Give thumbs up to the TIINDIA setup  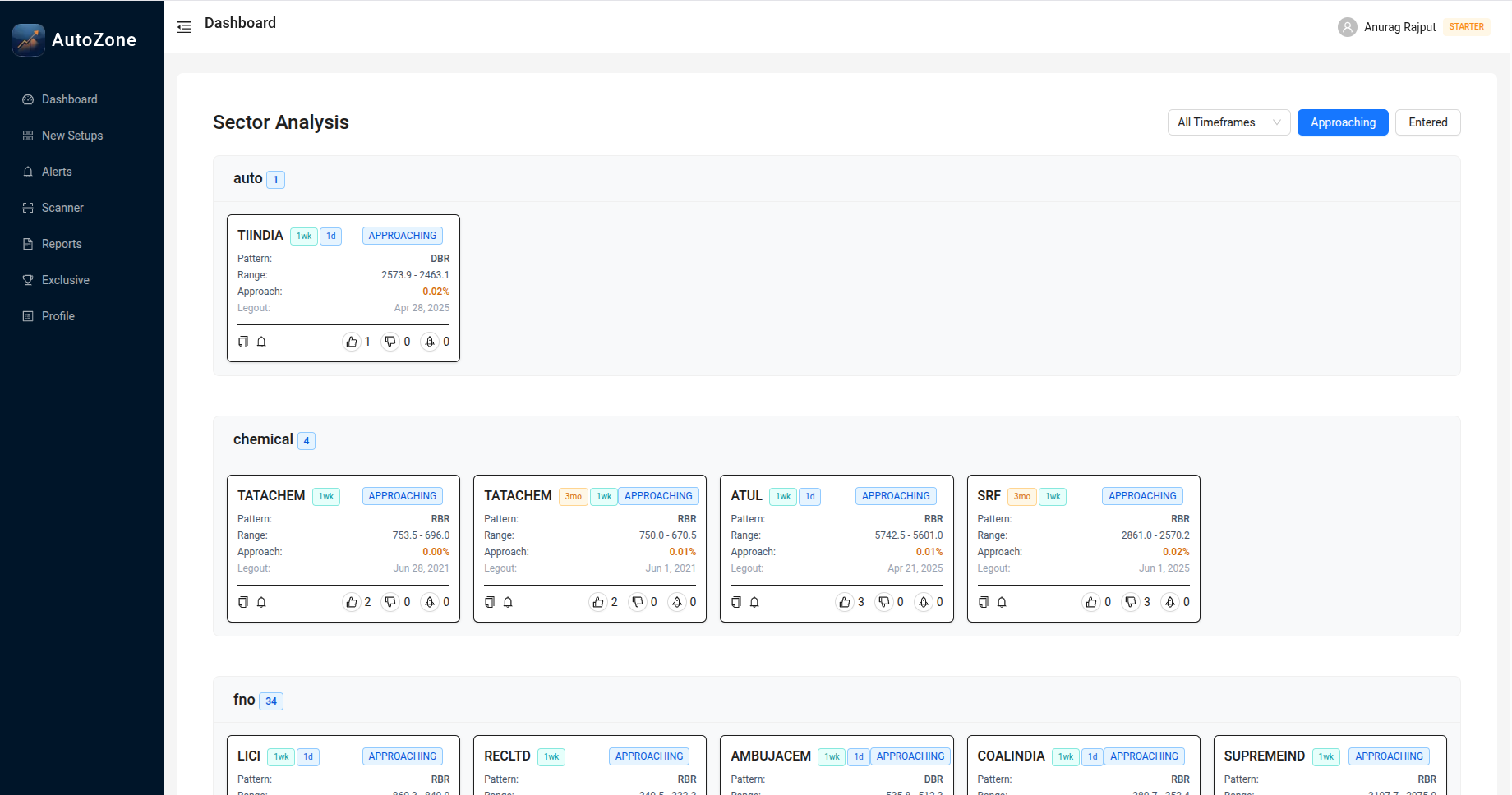click(x=352, y=342)
